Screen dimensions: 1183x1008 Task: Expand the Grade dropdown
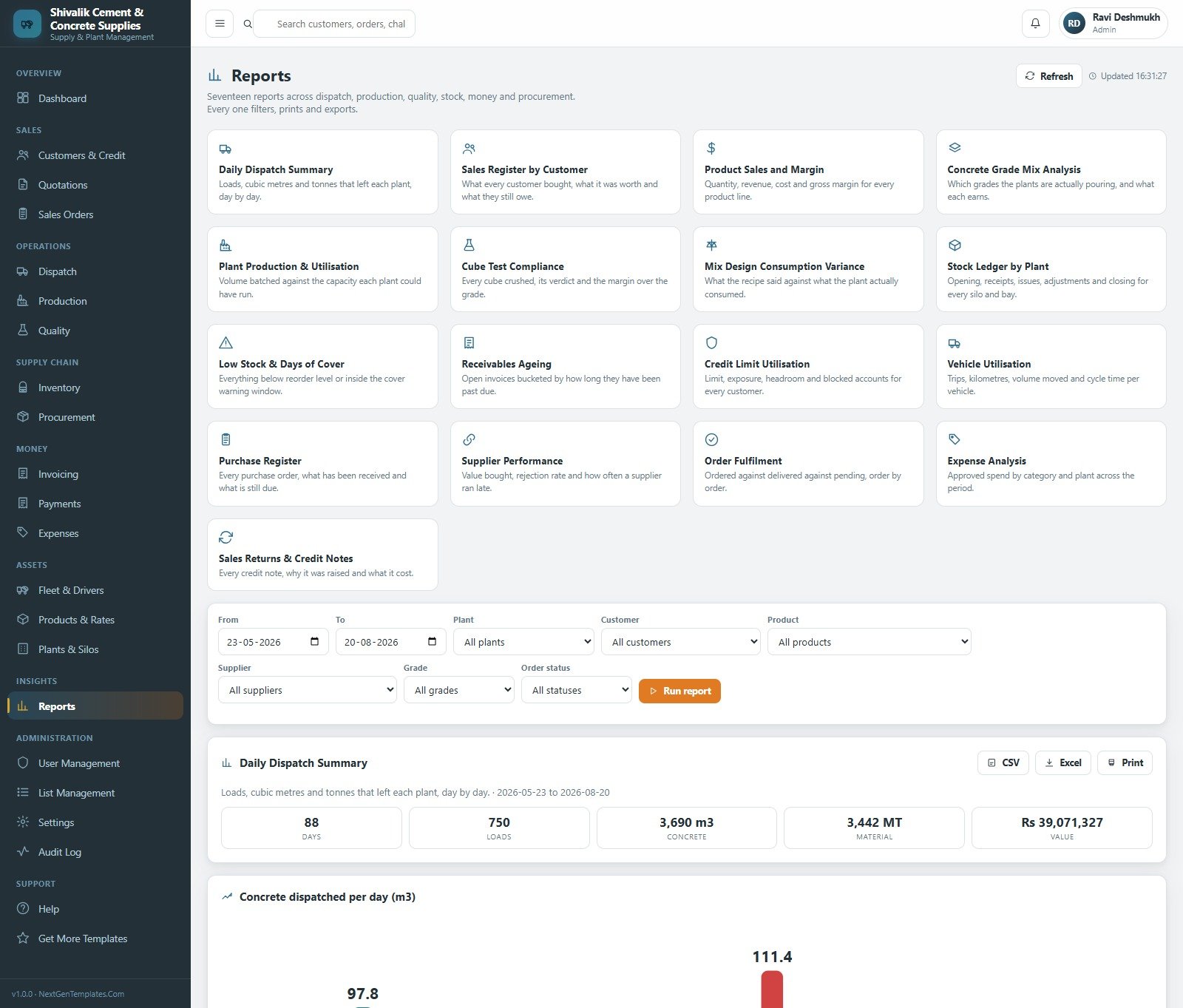[459, 690]
